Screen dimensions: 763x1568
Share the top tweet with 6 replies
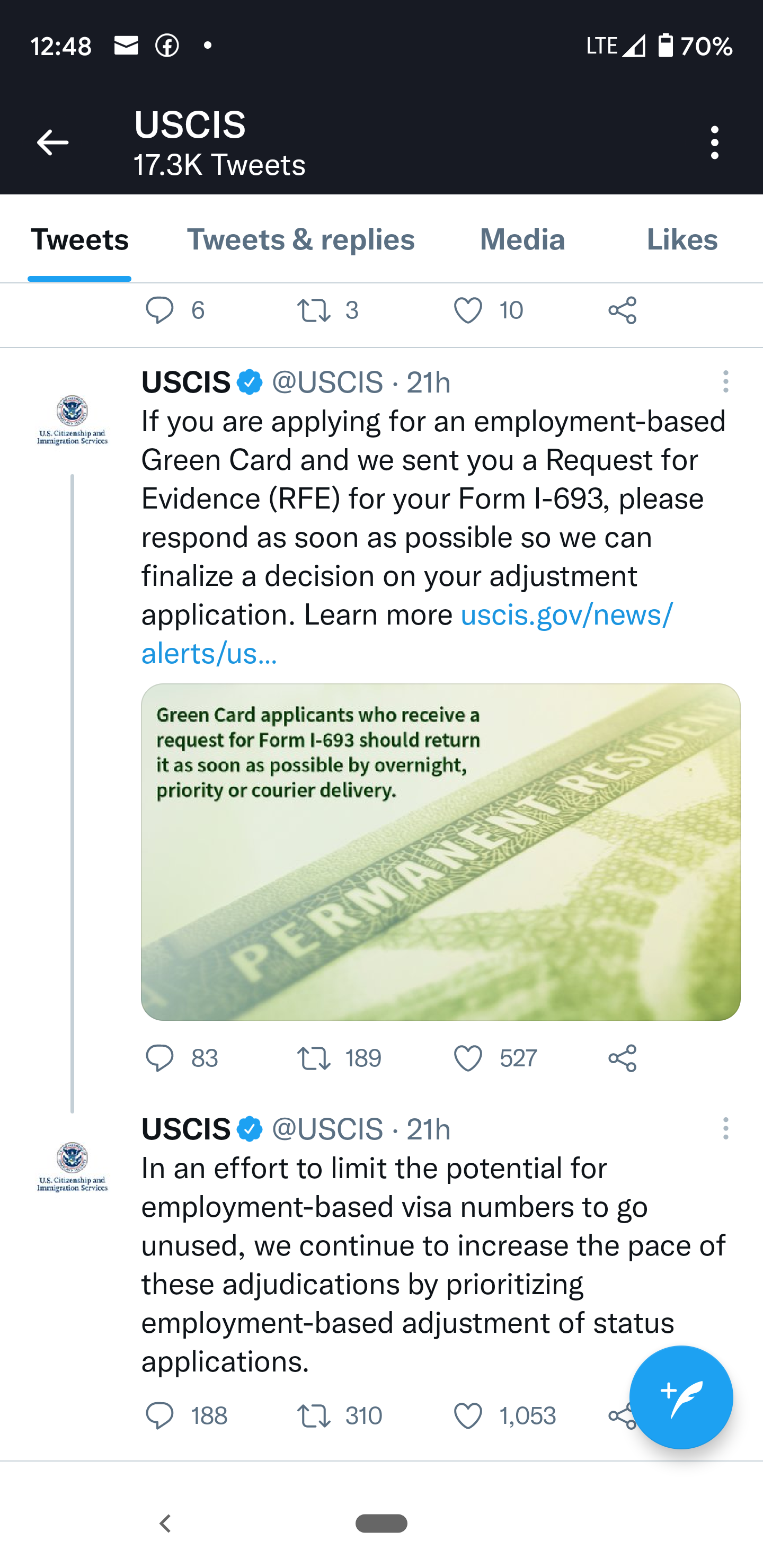(622, 310)
